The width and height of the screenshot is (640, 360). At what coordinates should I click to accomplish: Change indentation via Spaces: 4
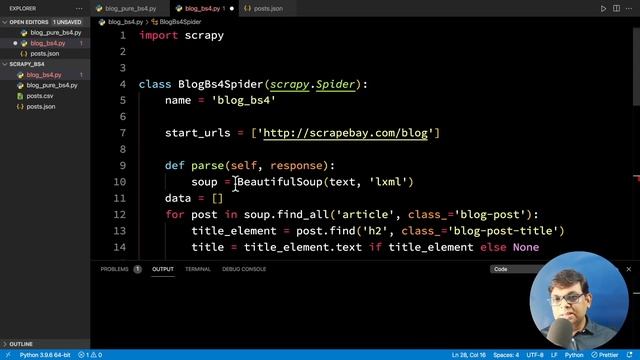pos(506,355)
